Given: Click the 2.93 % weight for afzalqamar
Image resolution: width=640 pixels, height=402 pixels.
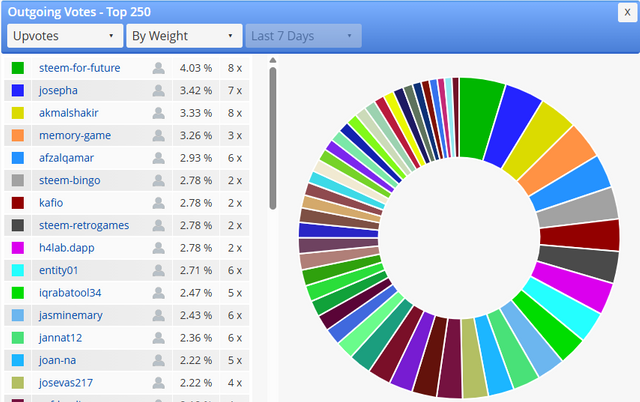Looking at the screenshot, I should click(x=196, y=158).
